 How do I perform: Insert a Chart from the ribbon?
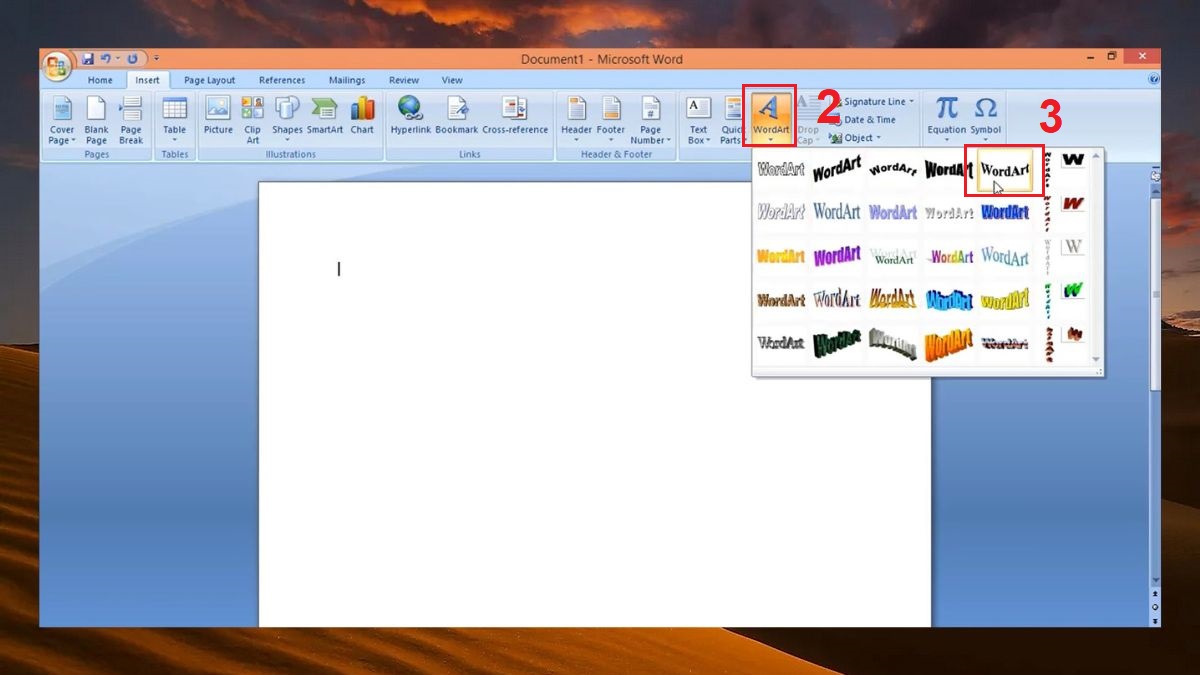(362, 116)
